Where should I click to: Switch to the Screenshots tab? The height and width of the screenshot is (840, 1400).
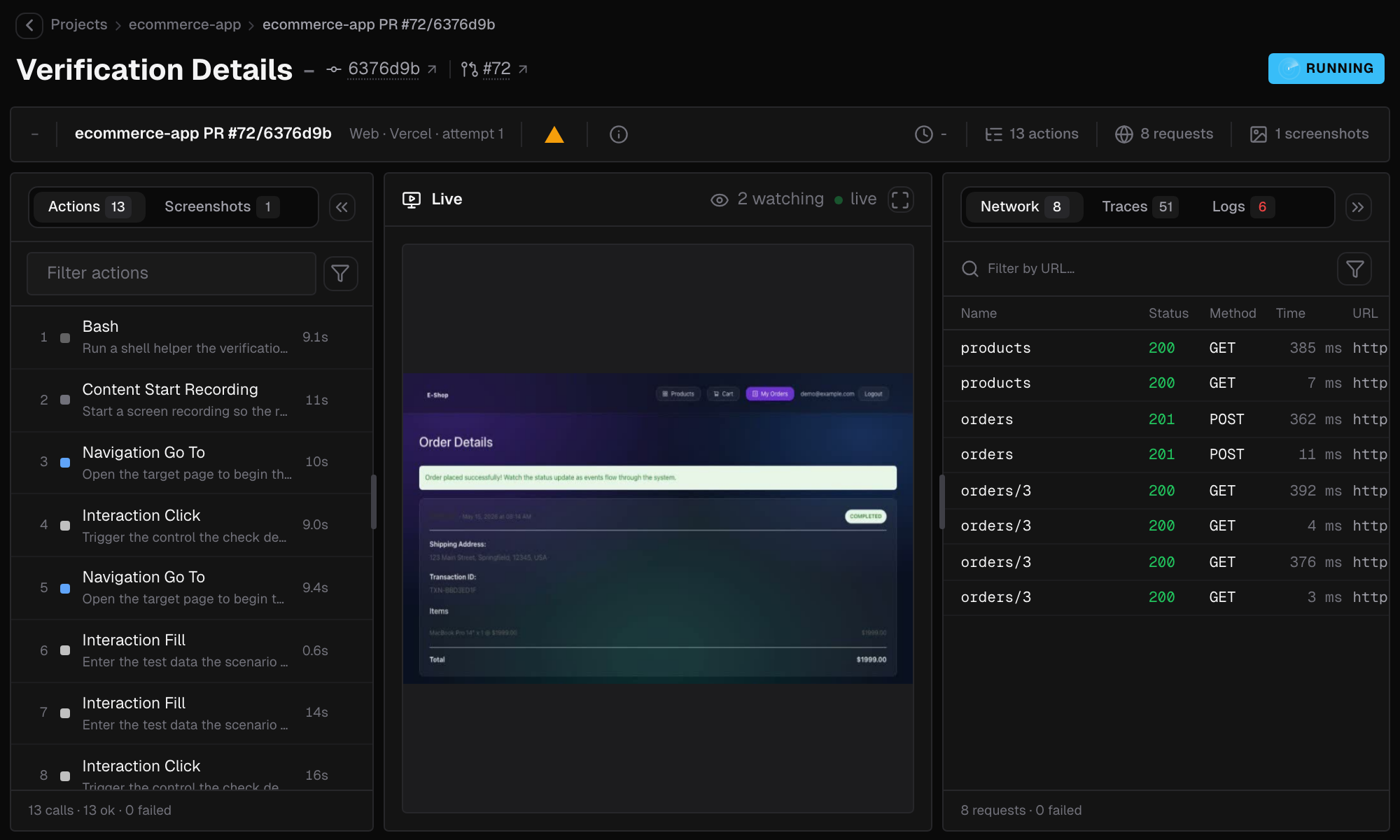coord(221,206)
